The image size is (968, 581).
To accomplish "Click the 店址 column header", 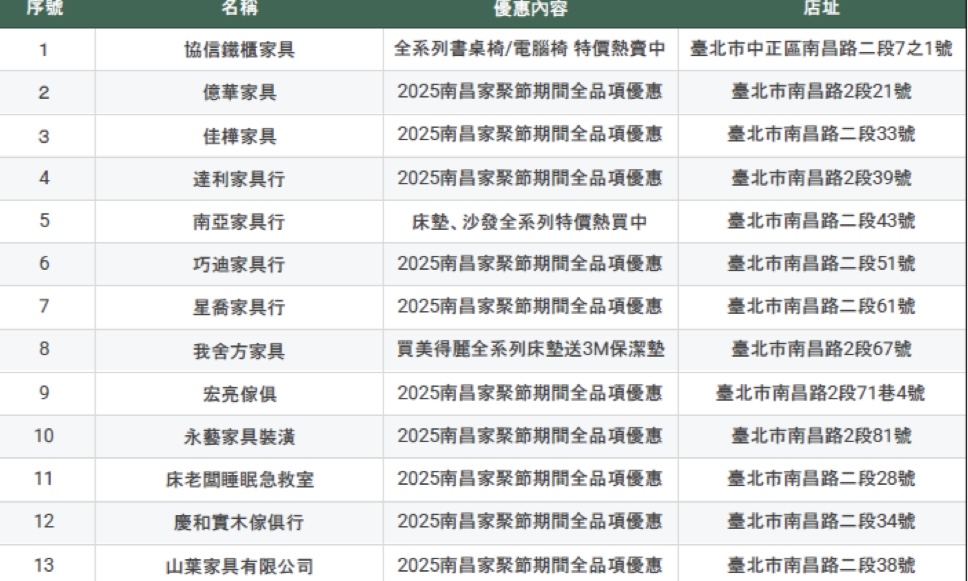I will 821,9.
